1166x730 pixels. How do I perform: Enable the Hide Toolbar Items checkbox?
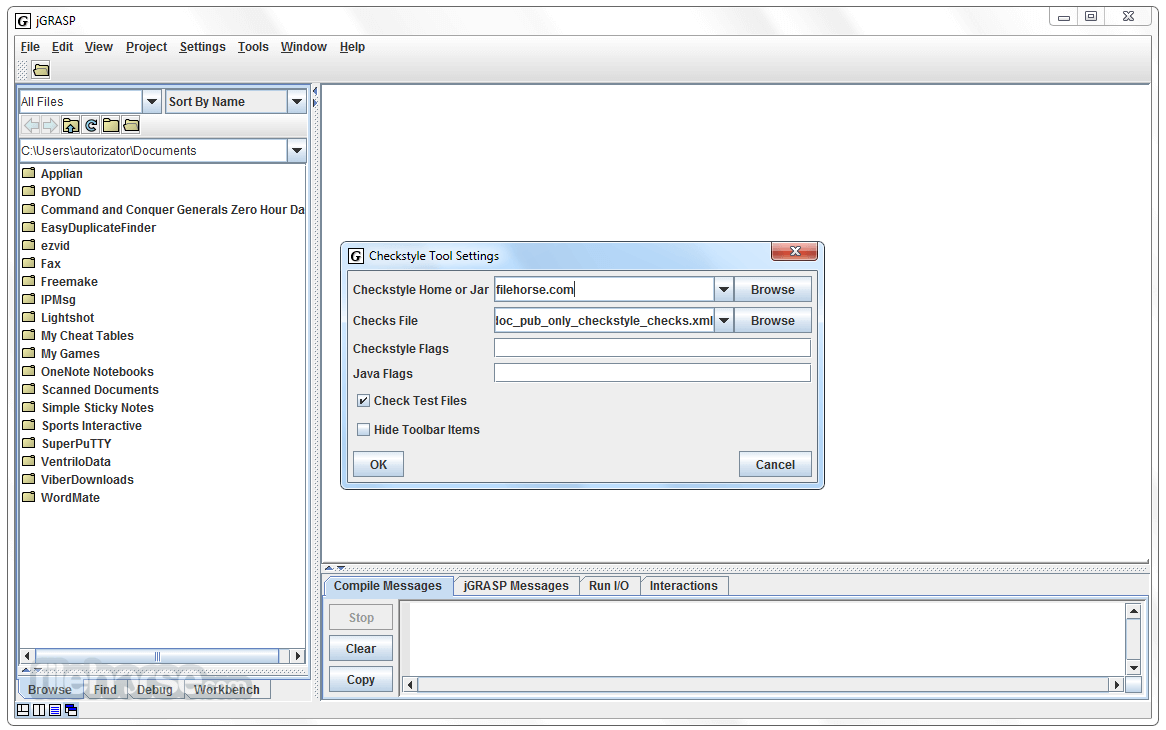click(x=364, y=430)
